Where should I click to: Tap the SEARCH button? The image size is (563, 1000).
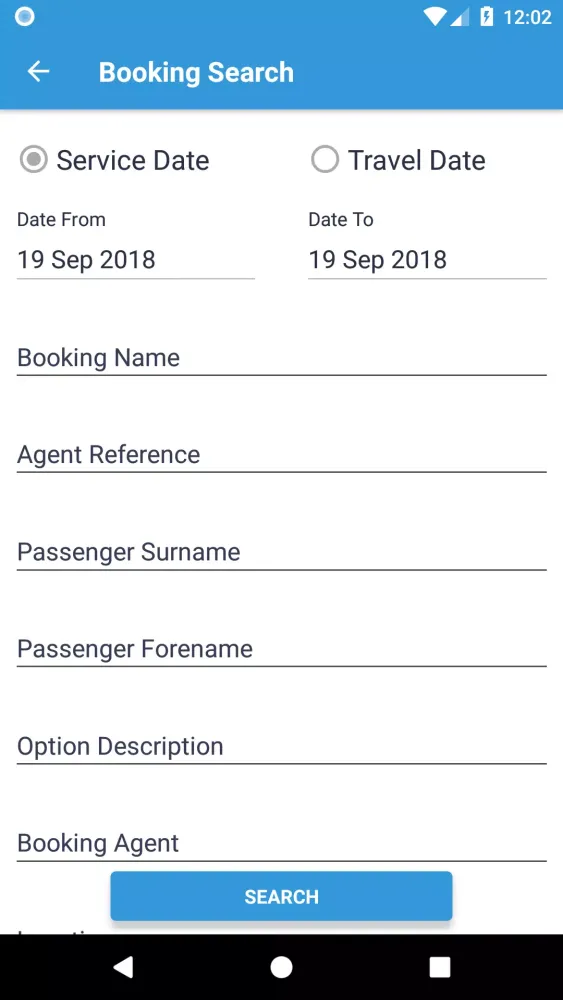(281, 896)
